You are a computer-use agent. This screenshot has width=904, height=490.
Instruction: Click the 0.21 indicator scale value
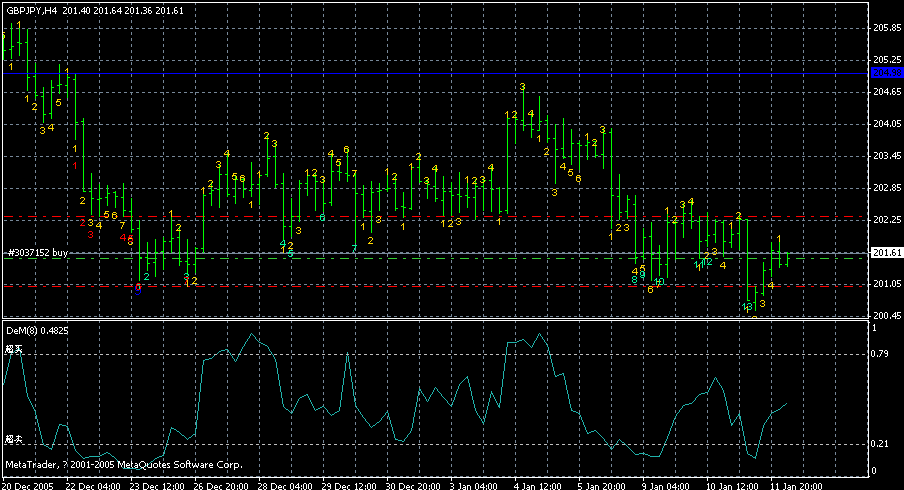click(x=881, y=444)
